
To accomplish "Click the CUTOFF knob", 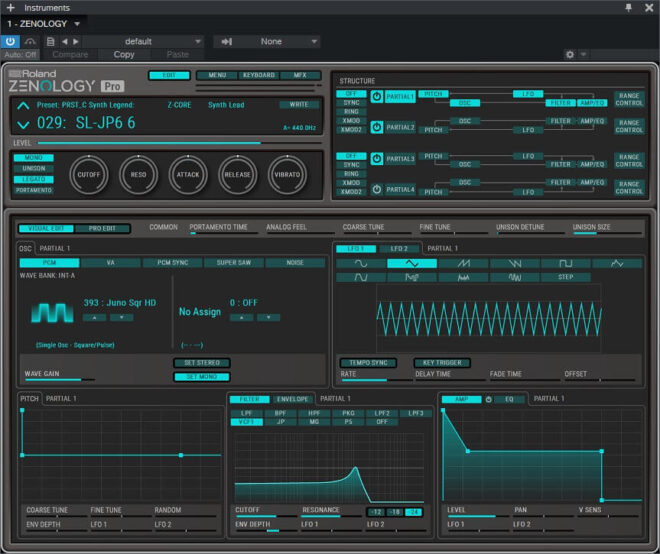I will (89, 175).
